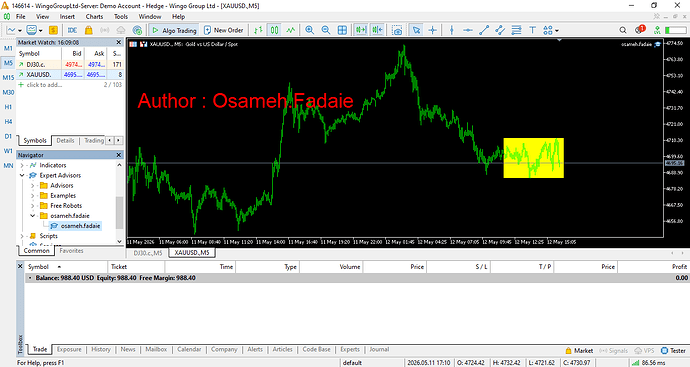The height and width of the screenshot is (367, 690).
Task: Click the Signals broadcast icon in toolbar
Action: [x=105, y=30]
